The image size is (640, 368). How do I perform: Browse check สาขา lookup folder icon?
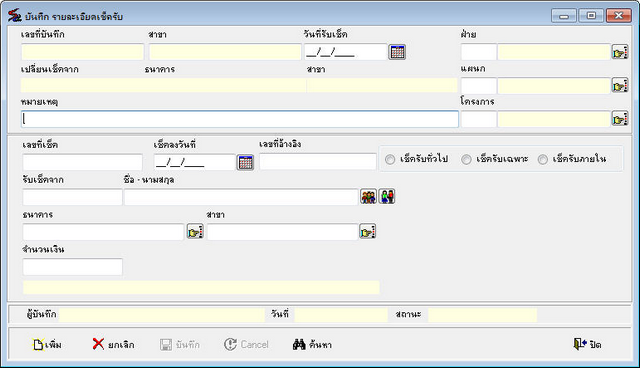tap(367, 231)
